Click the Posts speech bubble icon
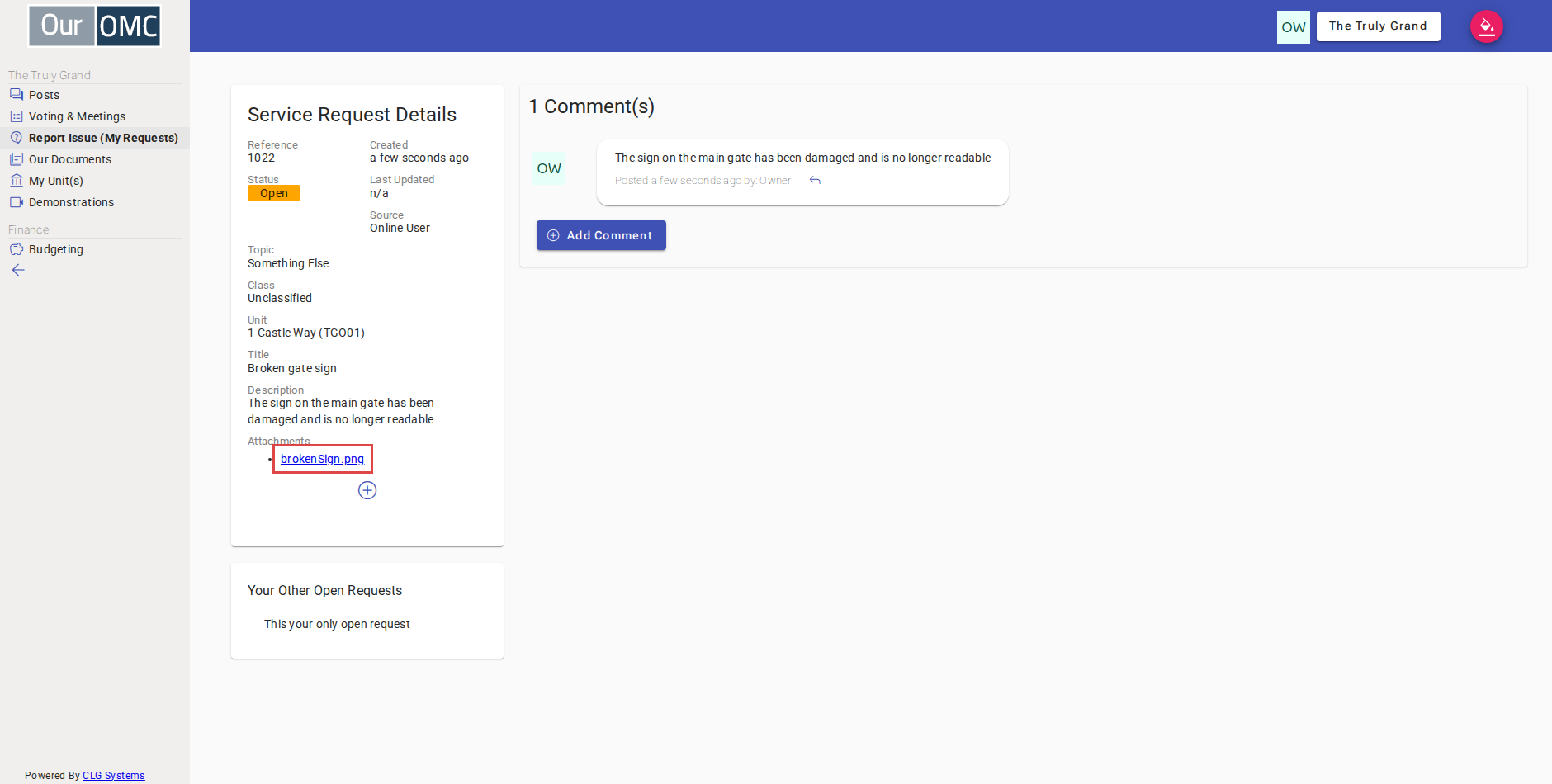The width and height of the screenshot is (1552, 784). [x=17, y=95]
